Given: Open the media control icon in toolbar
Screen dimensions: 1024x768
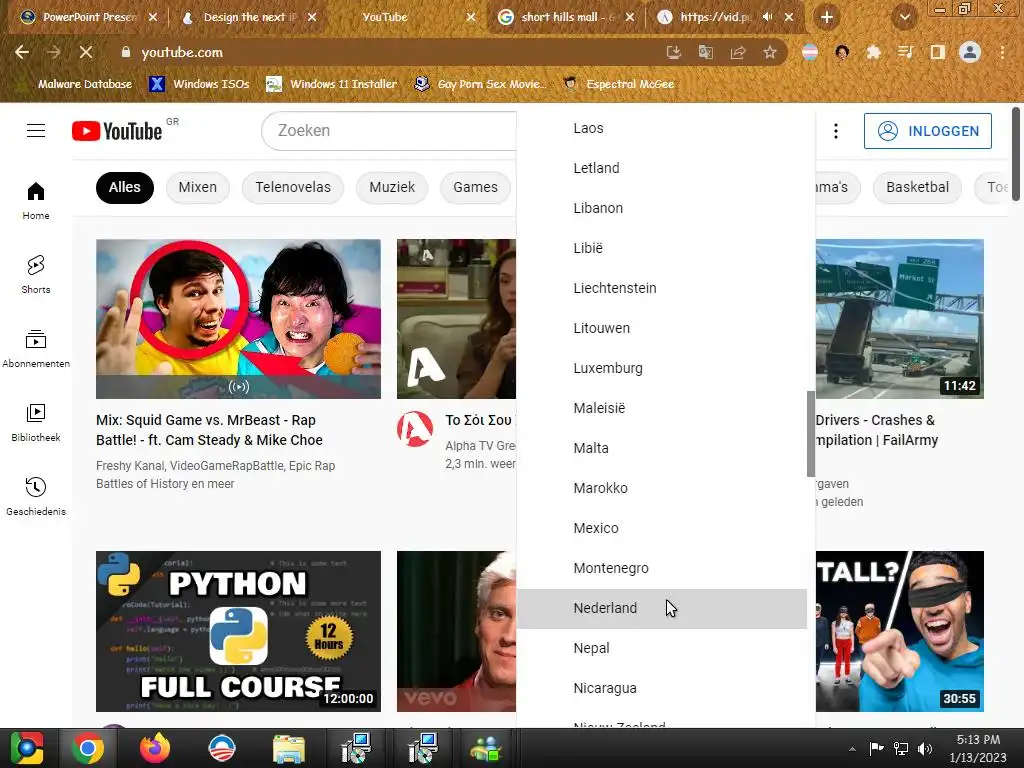Looking at the screenshot, I should coord(906,52).
